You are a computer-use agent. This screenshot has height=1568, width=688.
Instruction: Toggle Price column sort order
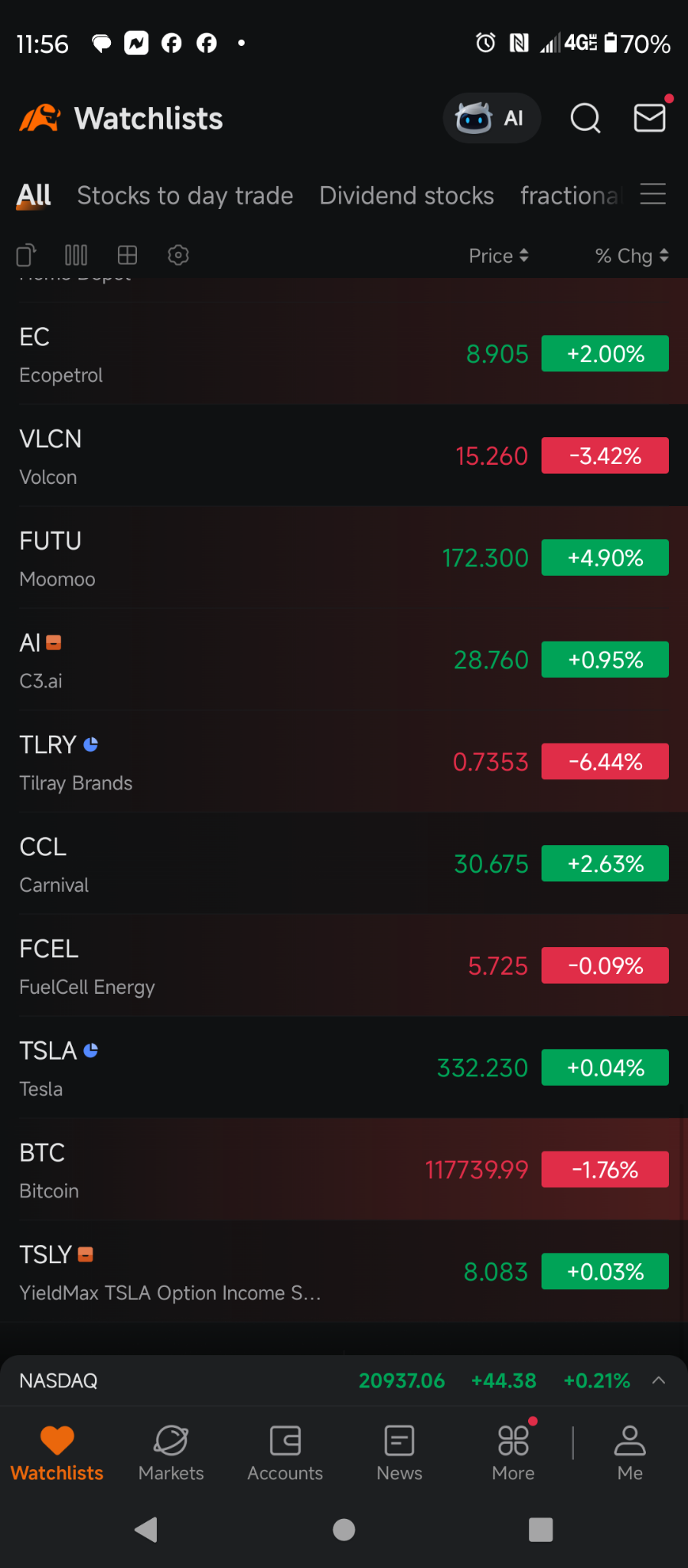(x=498, y=256)
